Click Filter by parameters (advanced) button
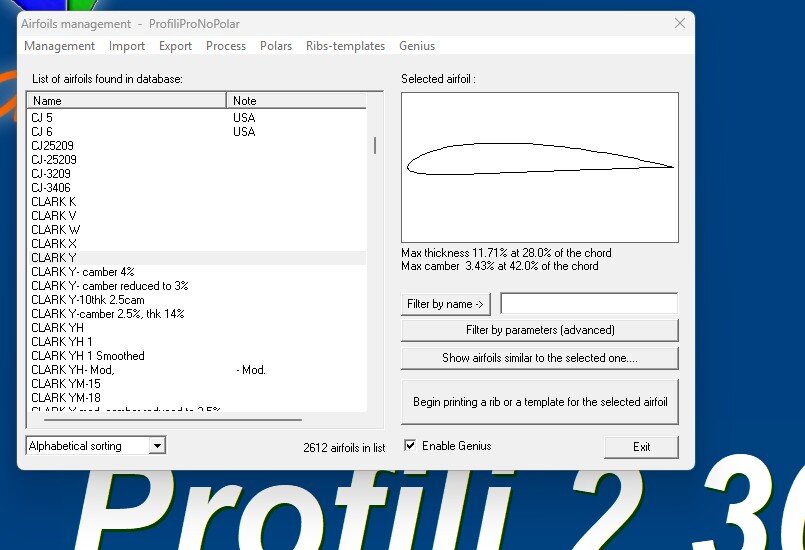This screenshot has height=550, width=805. [x=540, y=330]
